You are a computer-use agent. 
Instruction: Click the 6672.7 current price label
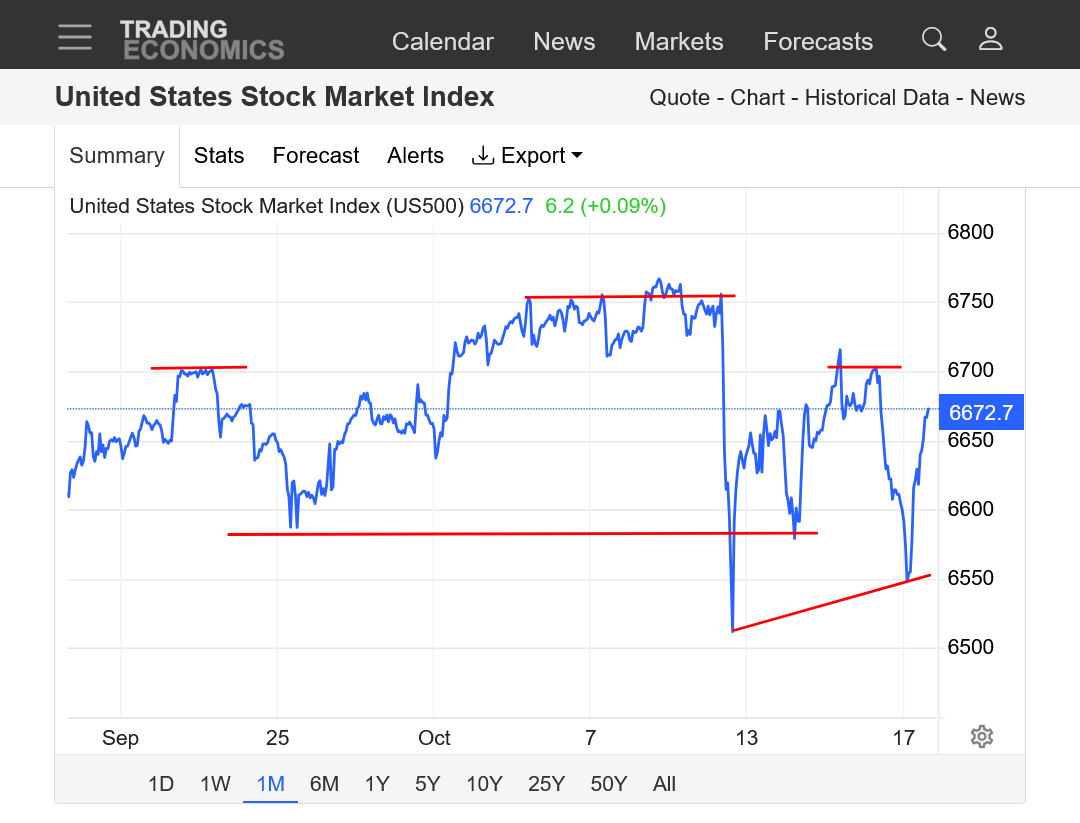[980, 413]
